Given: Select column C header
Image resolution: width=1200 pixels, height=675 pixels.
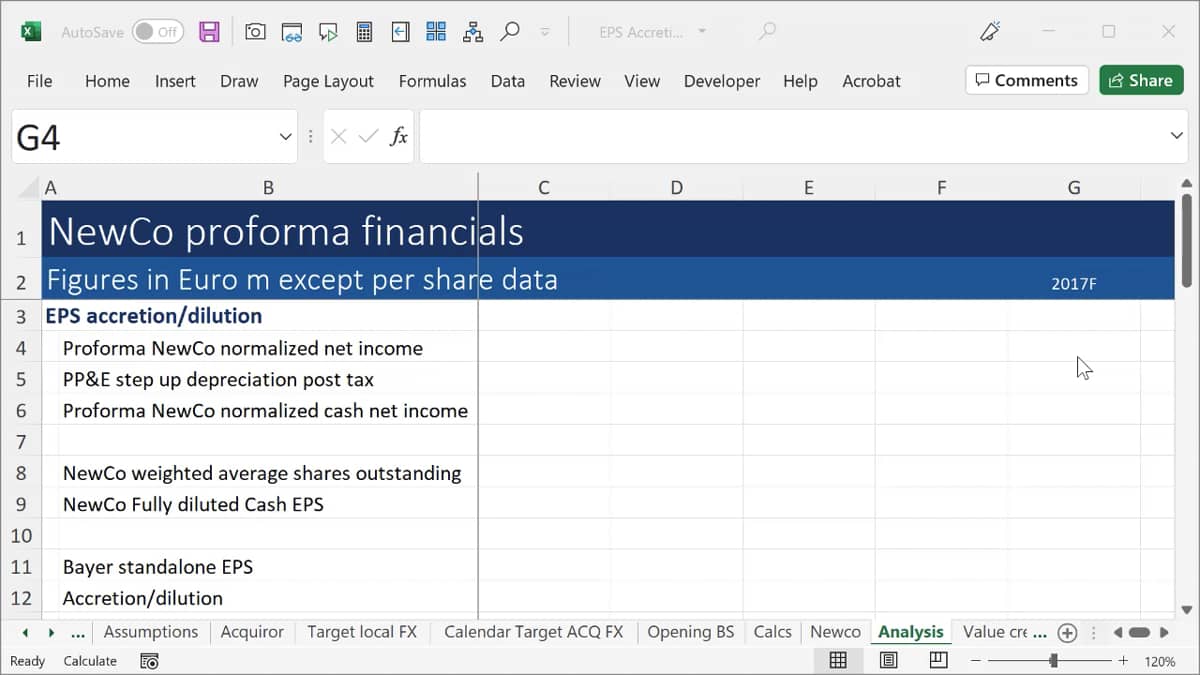Looking at the screenshot, I should click(543, 187).
